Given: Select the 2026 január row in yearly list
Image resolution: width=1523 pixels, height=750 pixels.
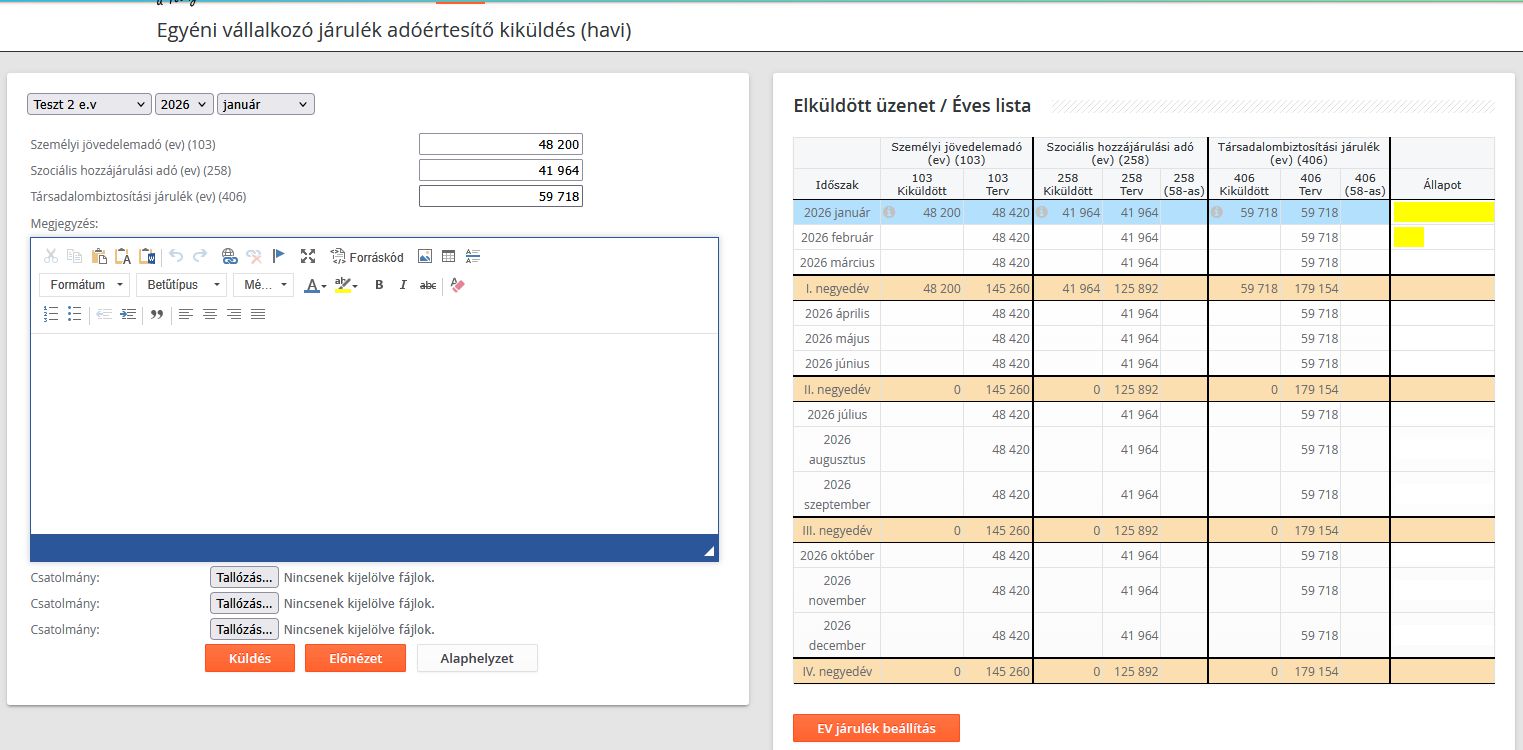Looking at the screenshot, I should coord(836,213).
